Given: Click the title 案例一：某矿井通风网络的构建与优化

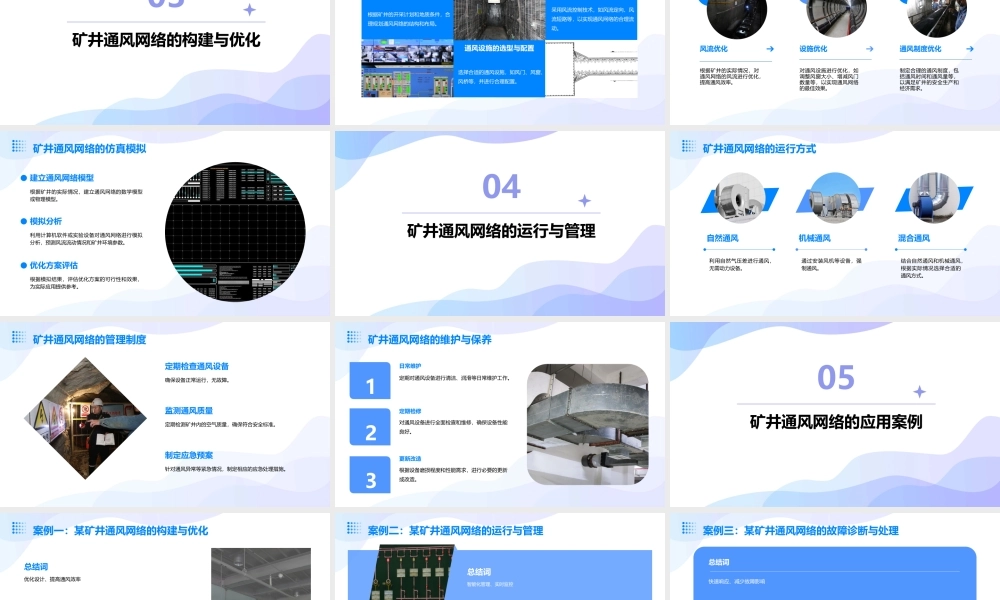Looking at the screenshot, I should (x=121, y=530).
